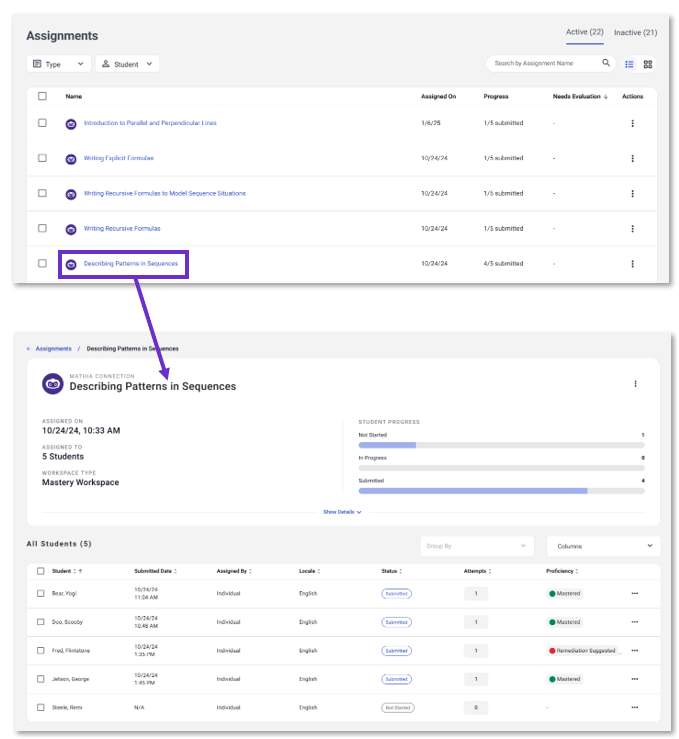Screen dimensions: 679x739
Task: Open more options for Steele, Remi
Action: (635, 707)
